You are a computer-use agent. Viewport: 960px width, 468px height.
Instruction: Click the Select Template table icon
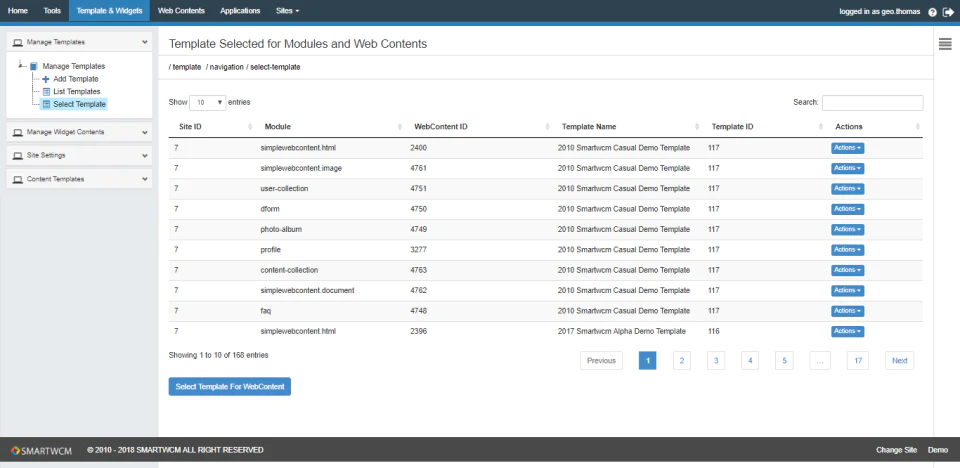(46, 104)
